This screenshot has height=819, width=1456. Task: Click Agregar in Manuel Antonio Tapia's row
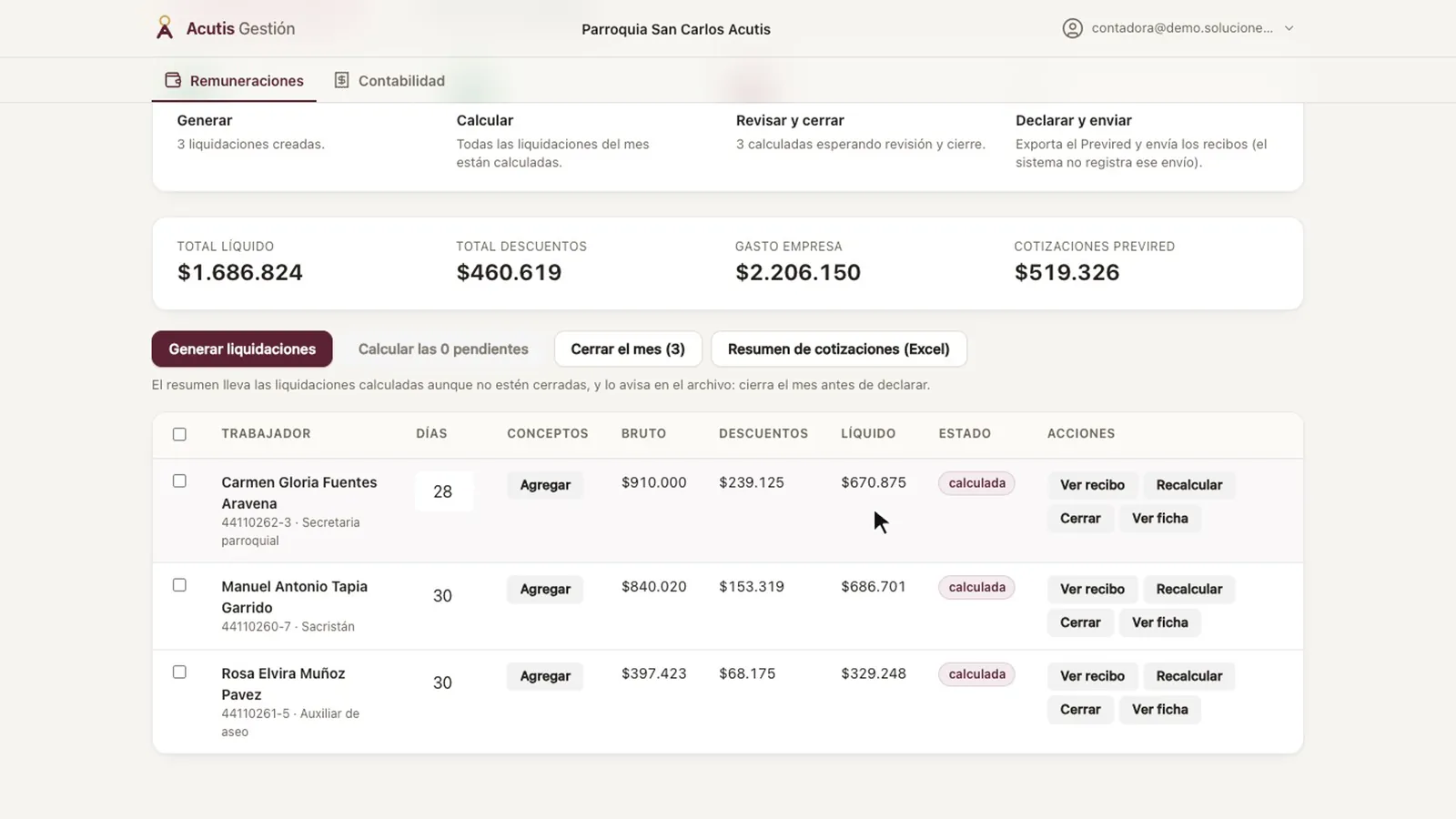[x=545, y=589]
